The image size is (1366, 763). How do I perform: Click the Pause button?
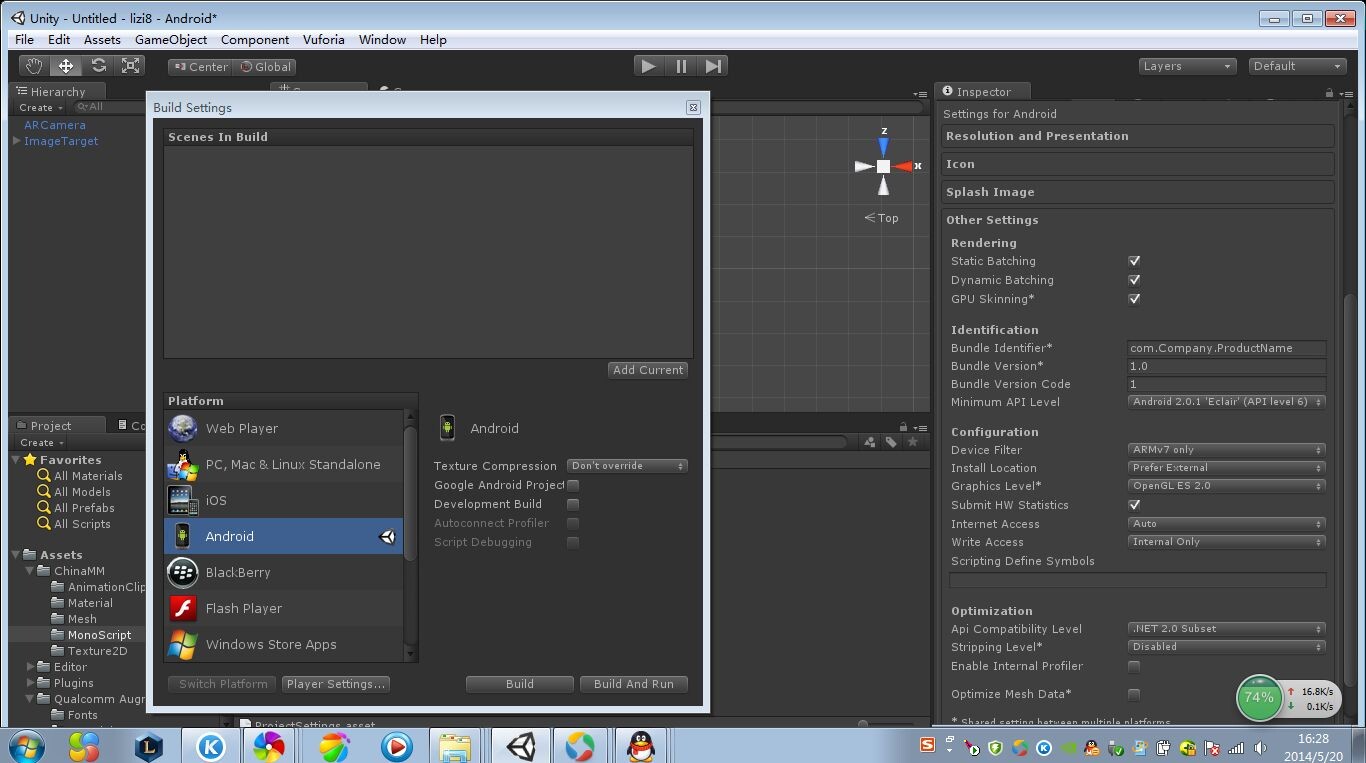(681, 66)
